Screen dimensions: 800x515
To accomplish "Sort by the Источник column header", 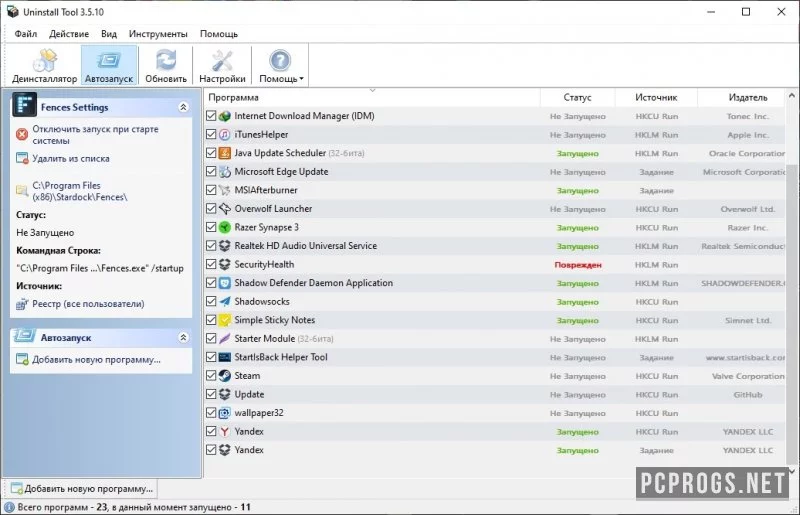I will 656,97.
